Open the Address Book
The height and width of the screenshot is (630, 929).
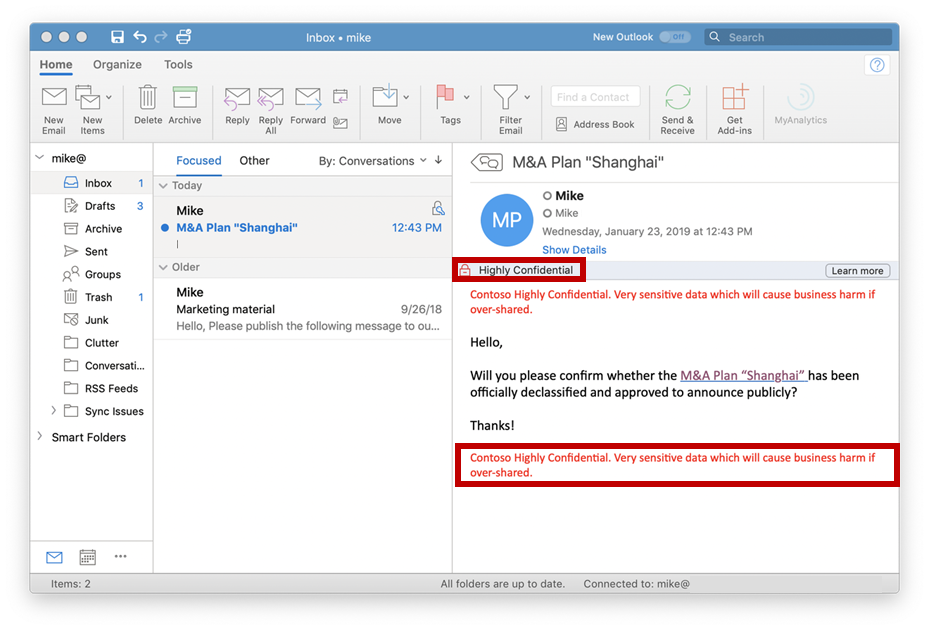pyautogui.click(x=595, y=124)
